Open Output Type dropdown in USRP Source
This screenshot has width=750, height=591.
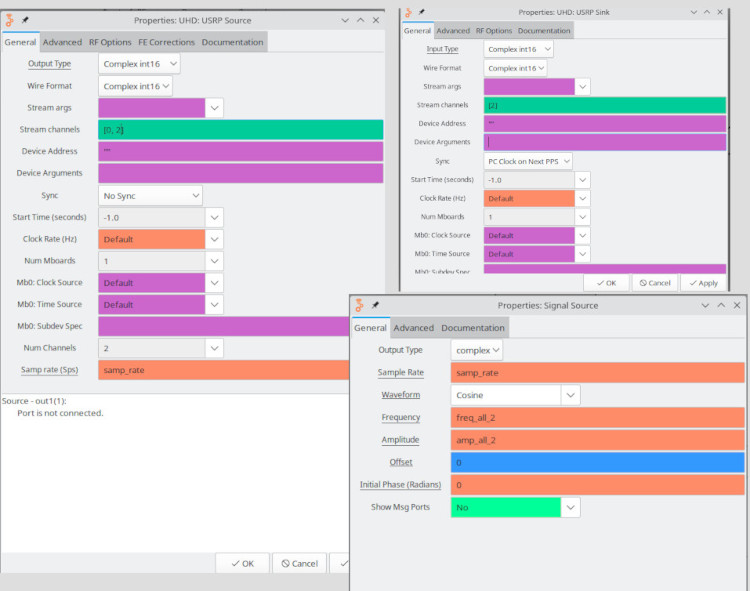click(x=140, y=64)
